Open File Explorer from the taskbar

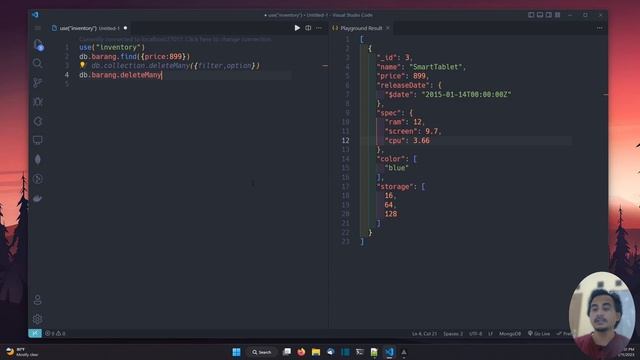[x=316, y=352]
